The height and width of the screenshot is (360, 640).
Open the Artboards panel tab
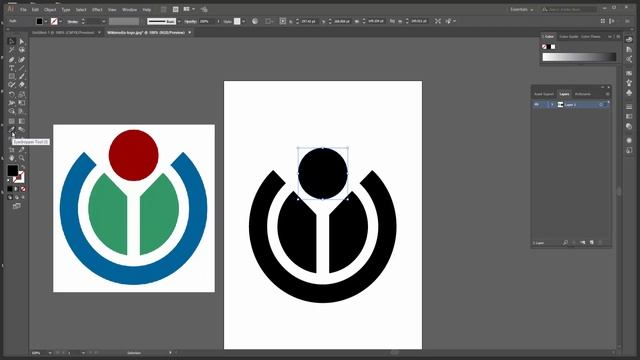pyautogui.click(x=583, y=94)
